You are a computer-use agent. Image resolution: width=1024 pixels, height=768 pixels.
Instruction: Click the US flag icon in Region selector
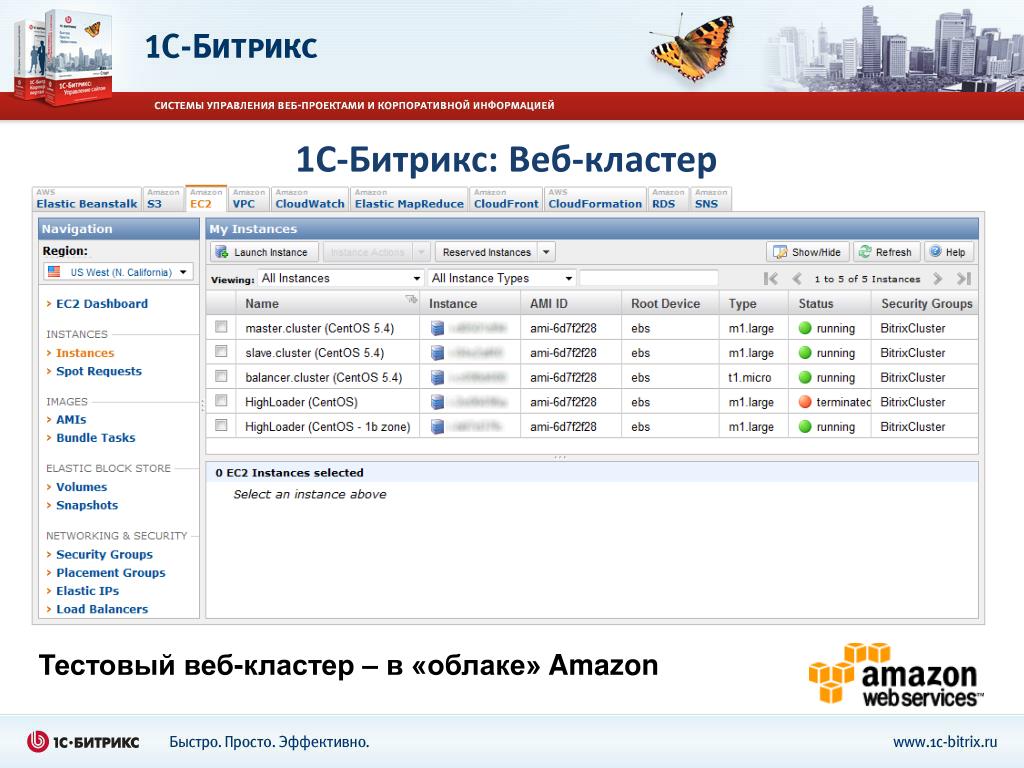54,272
